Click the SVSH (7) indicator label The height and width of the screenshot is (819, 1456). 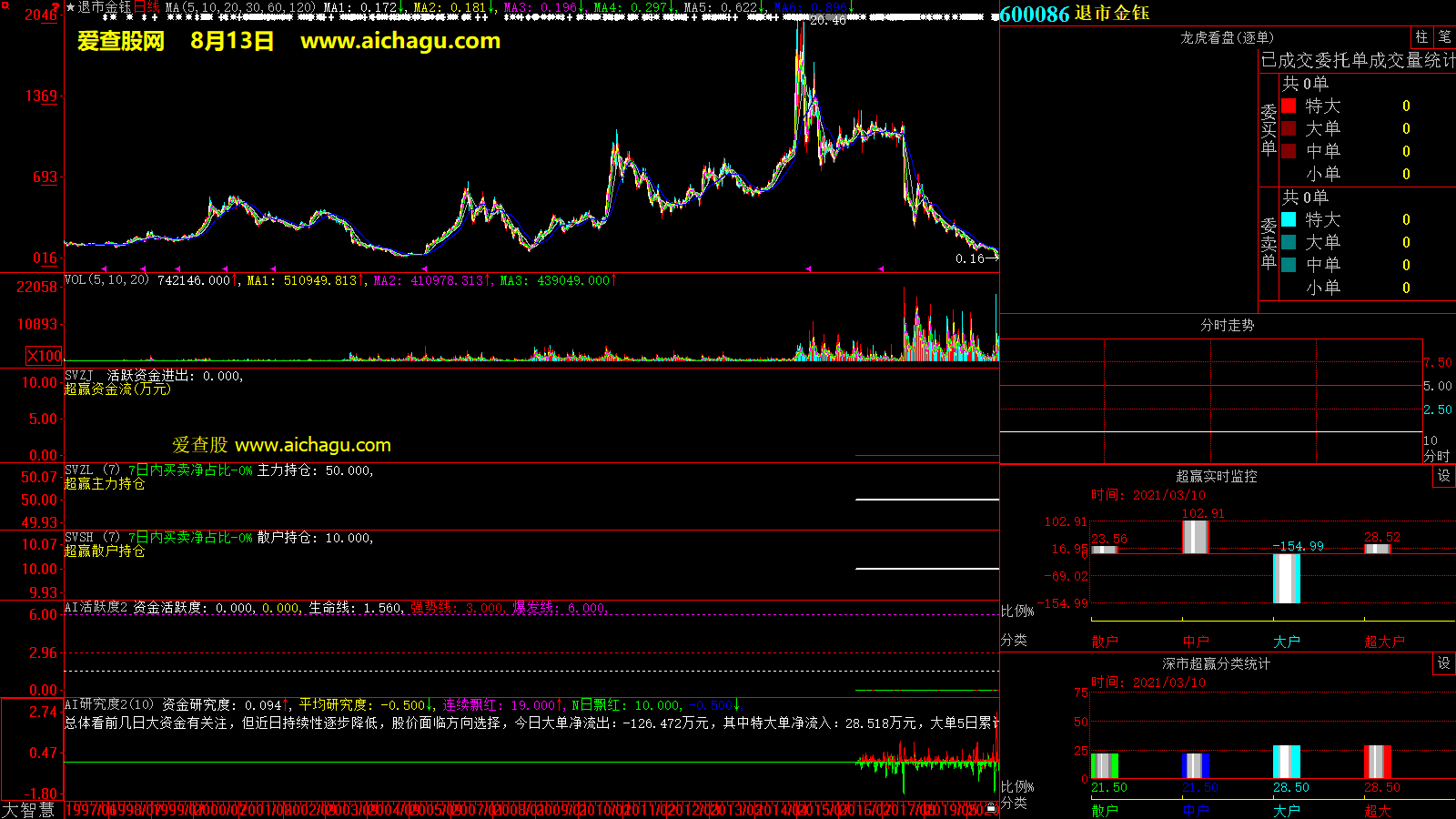pos(92,538)
